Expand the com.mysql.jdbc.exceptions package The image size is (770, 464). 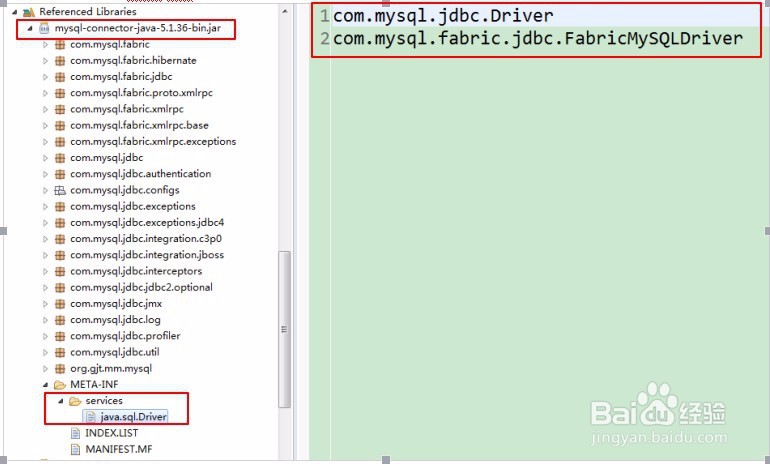[45, 207]
